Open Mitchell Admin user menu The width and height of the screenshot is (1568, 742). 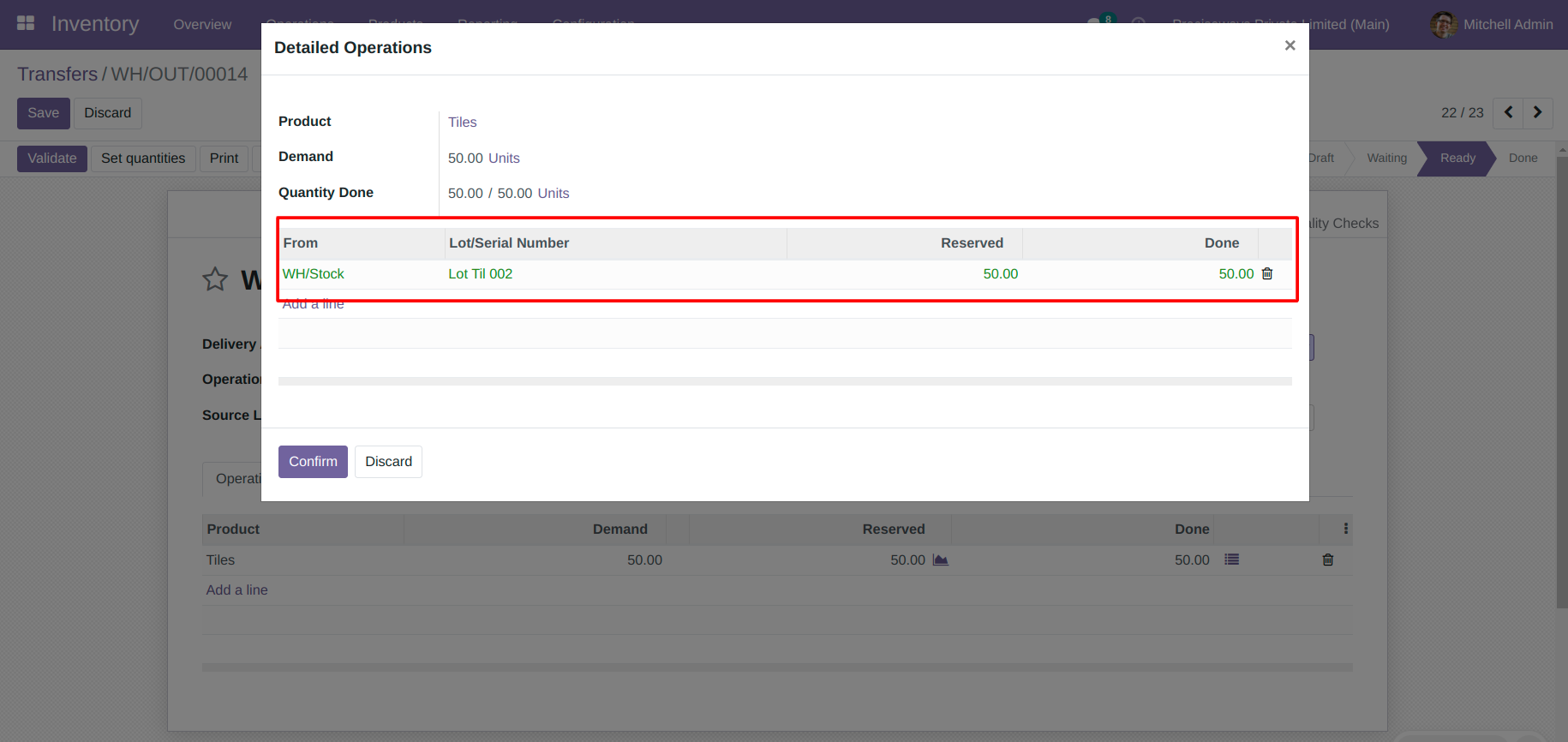tap(1492, 24)
